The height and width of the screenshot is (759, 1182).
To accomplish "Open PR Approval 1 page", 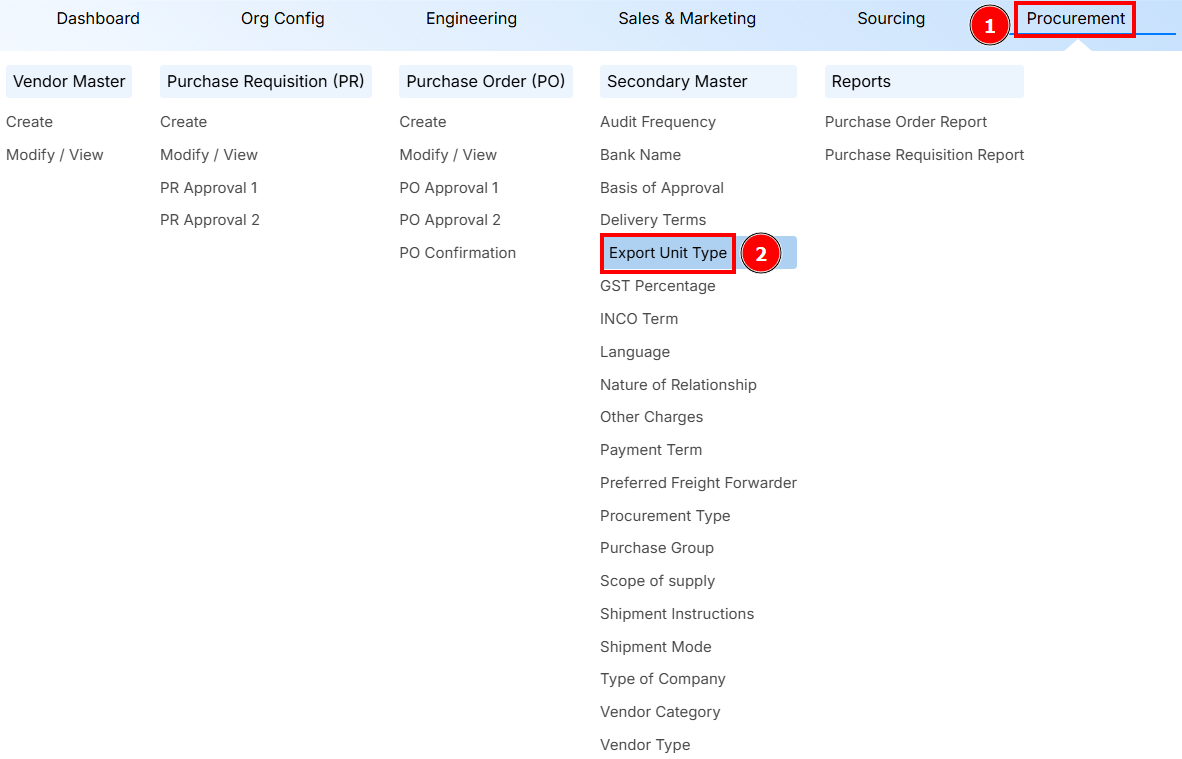I will [209, 187].
